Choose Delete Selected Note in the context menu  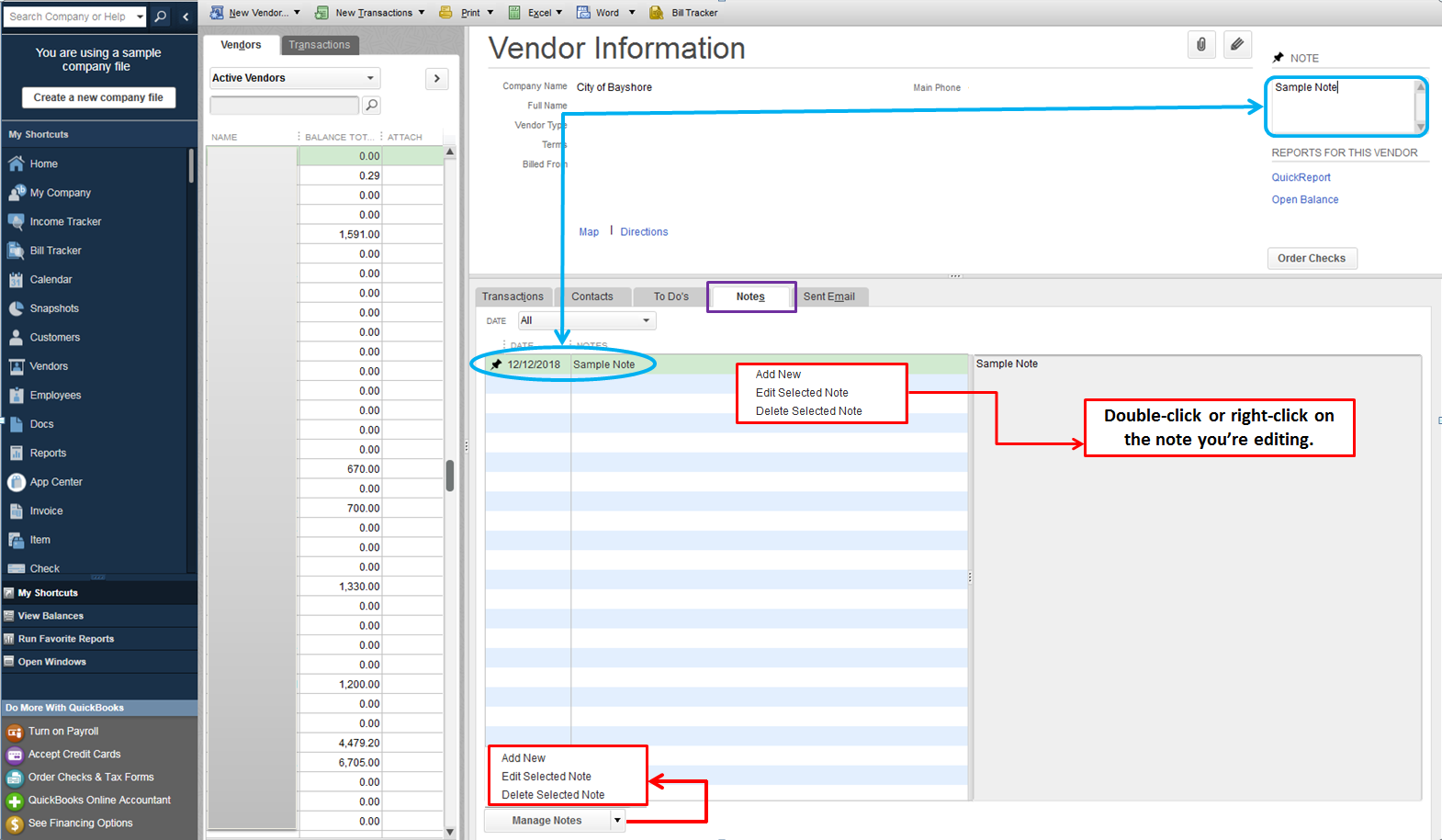click(x=808, y=411)
